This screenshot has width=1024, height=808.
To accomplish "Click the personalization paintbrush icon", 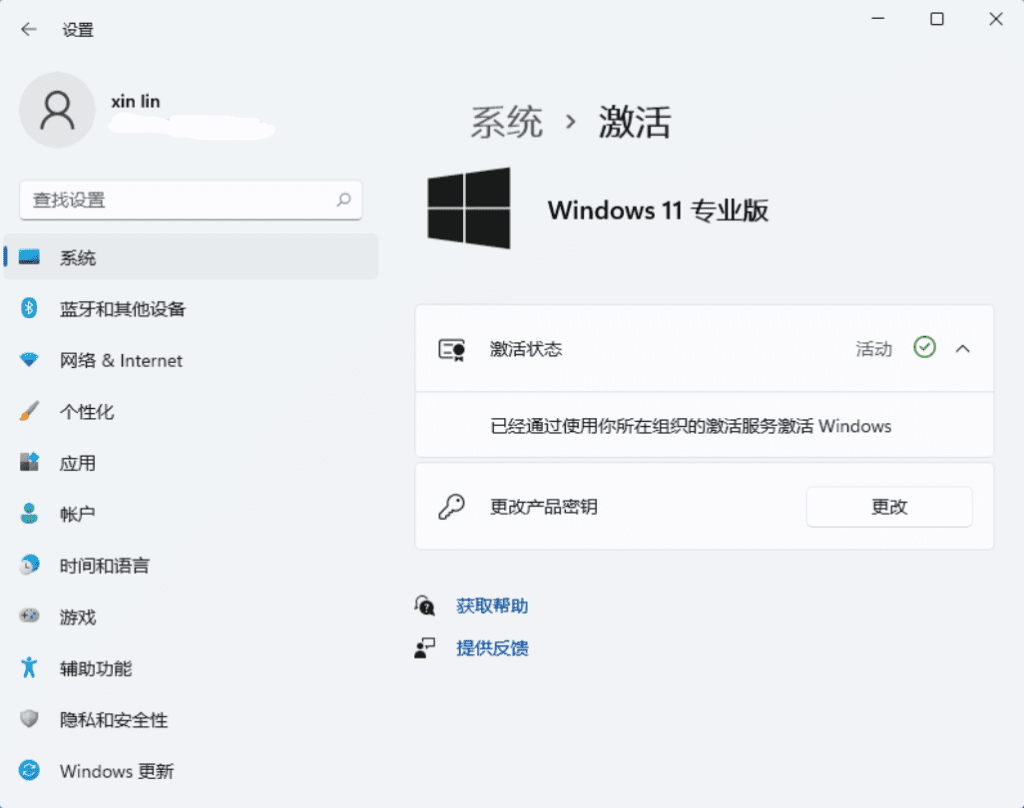I will pos(29,411).
